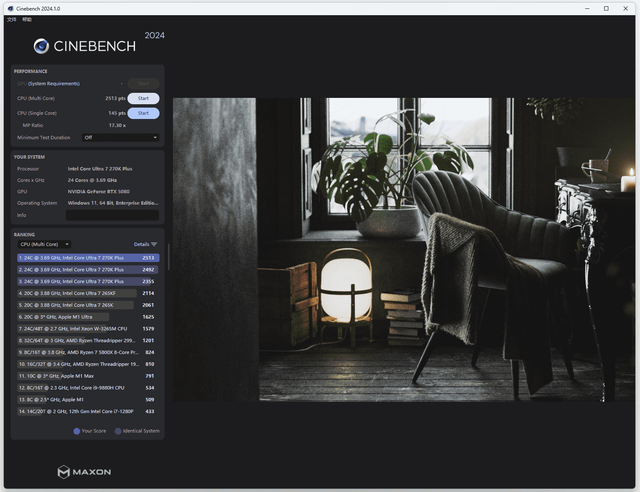Viewport: 640px width, 492px height.
Task: Select the Core i9-9880H ranking row
Action: pos(88,388)
